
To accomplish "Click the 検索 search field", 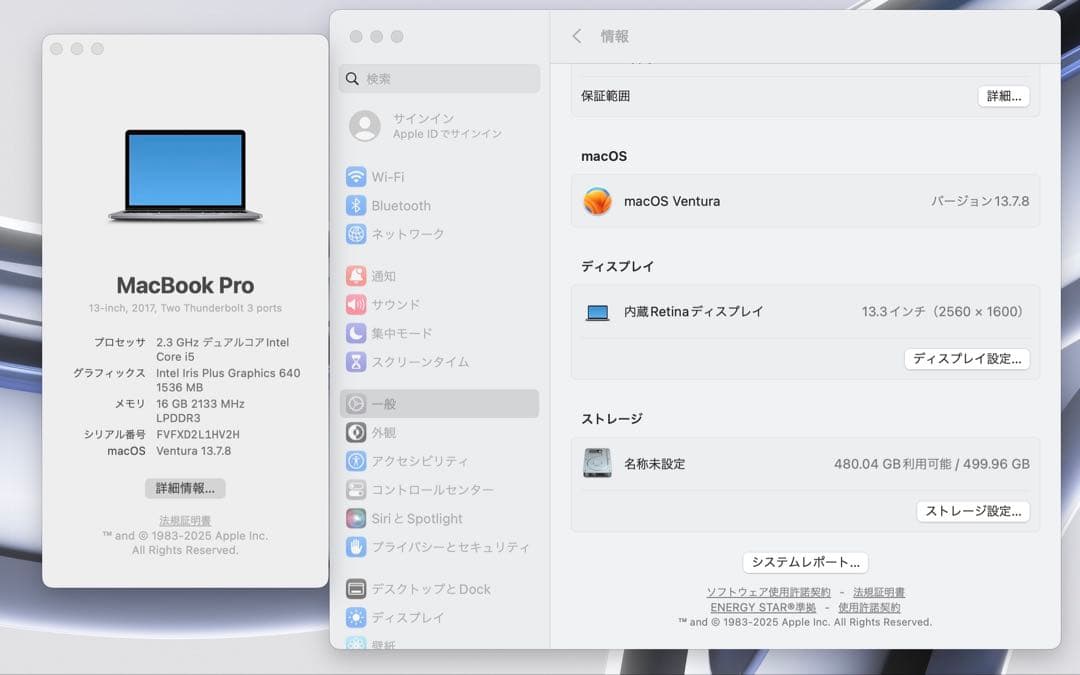I will point(438,78).
